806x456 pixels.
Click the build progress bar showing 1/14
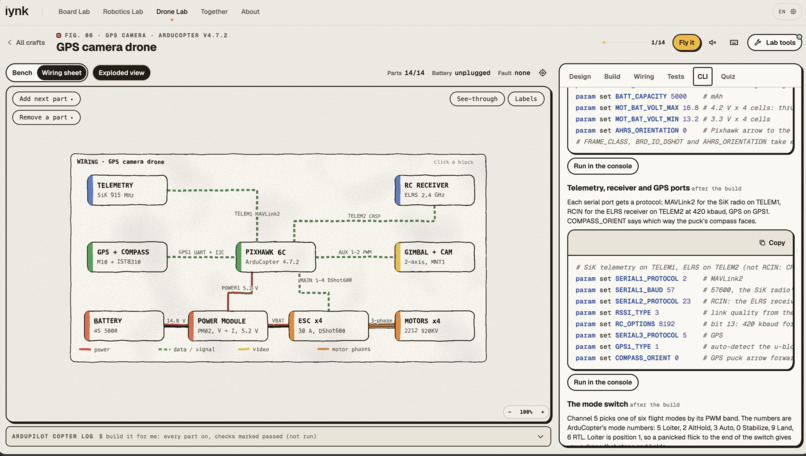[625, 43]
